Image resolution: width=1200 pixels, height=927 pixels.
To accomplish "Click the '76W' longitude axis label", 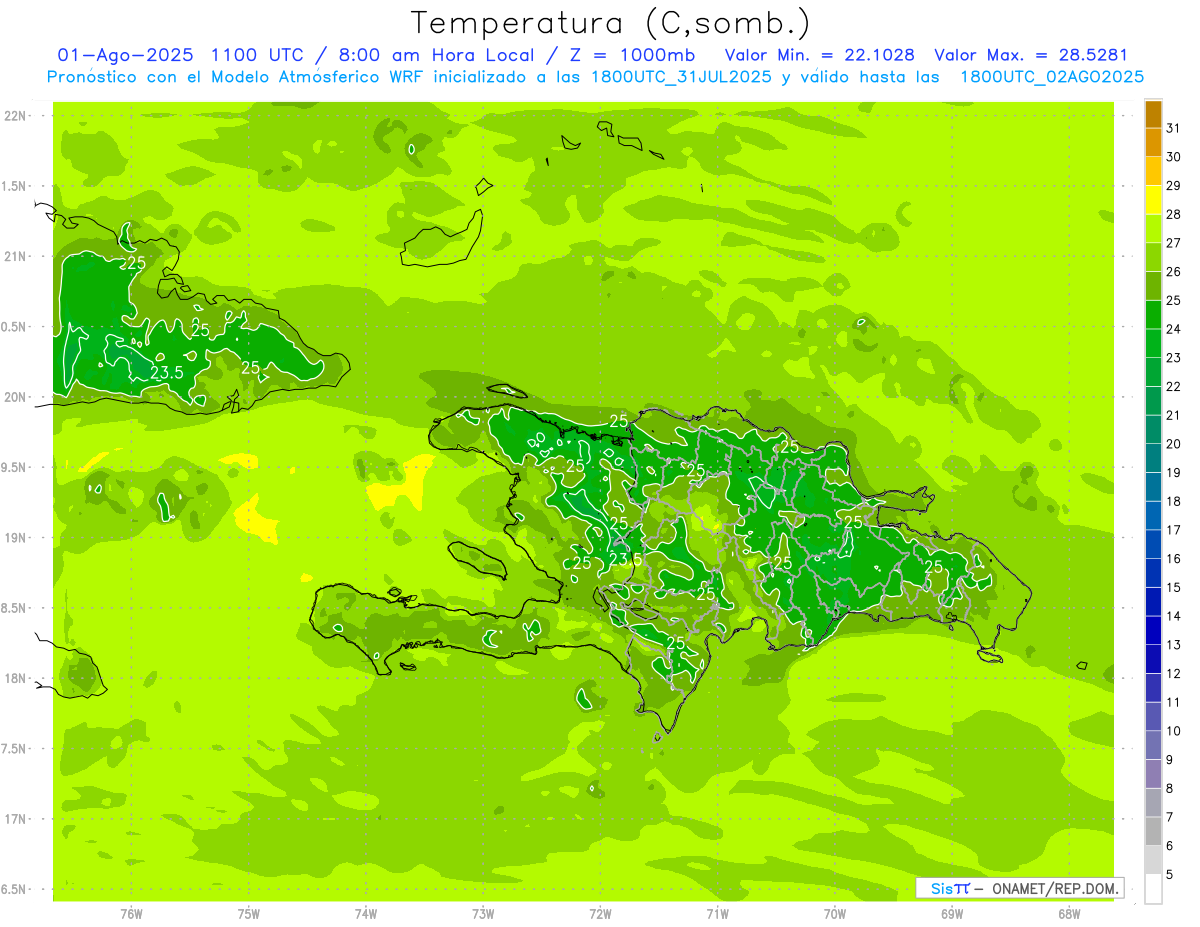I will tap(131, 913).
